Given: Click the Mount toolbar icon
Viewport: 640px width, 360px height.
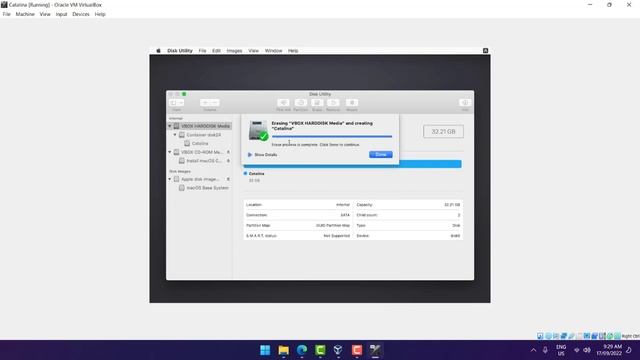Looking at the screenshot, I should [352, 103].
